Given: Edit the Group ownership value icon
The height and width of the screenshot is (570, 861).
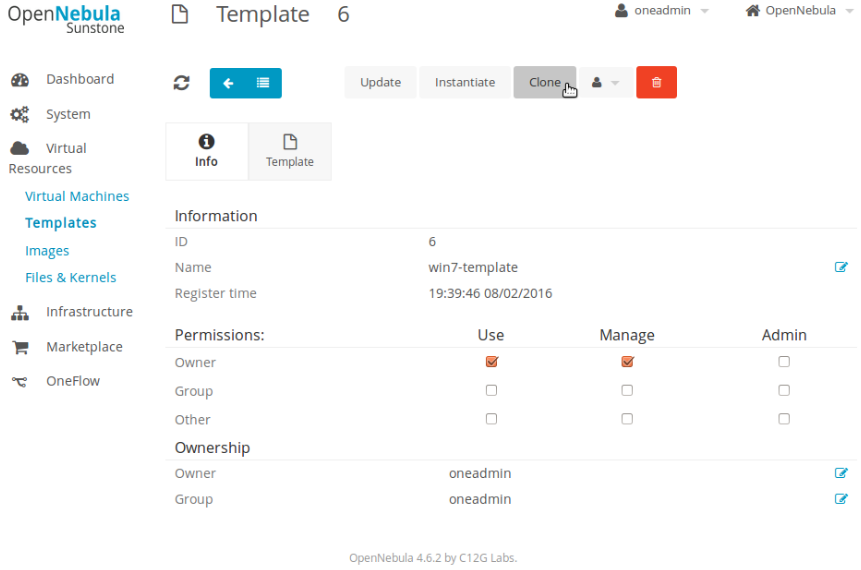Looking at the screenshot, I should [x=841, y=499].
